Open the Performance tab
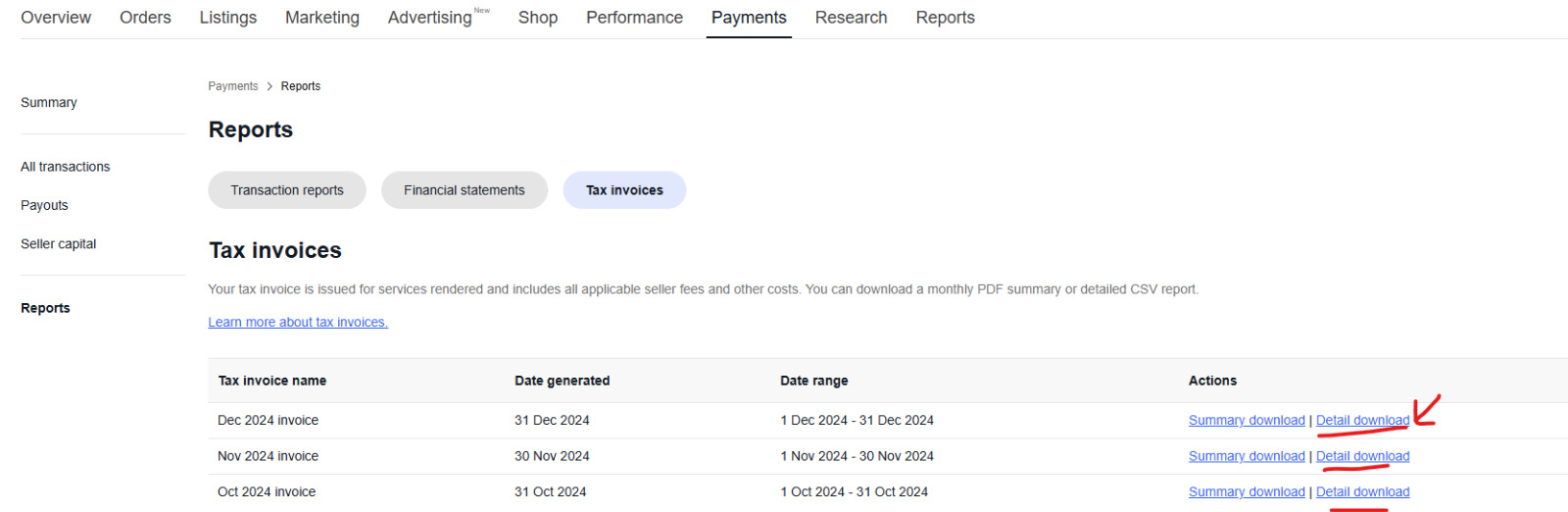Image resolution: width=1568 pixels, height=512 pixels. pyautogui.click(x=634, y=18)
